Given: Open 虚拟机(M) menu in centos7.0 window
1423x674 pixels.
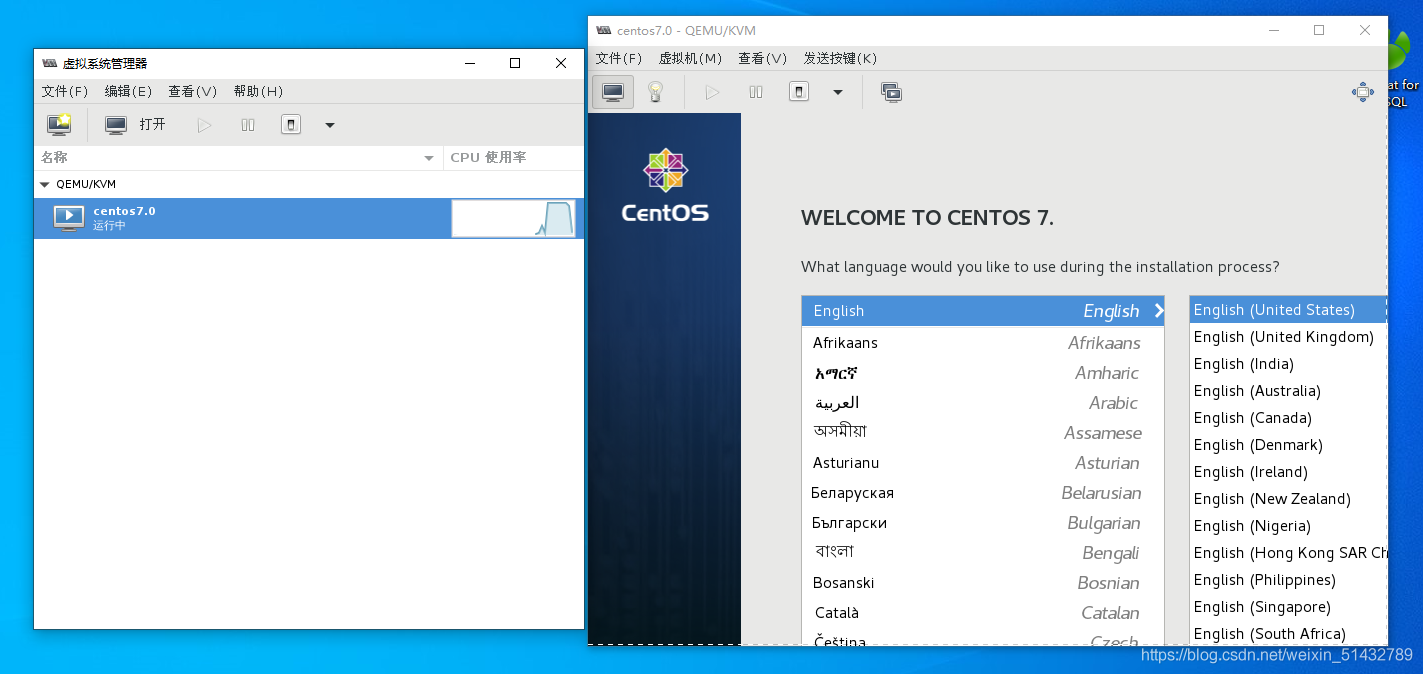Looking at the screenshot, I should tap(690, 59).
